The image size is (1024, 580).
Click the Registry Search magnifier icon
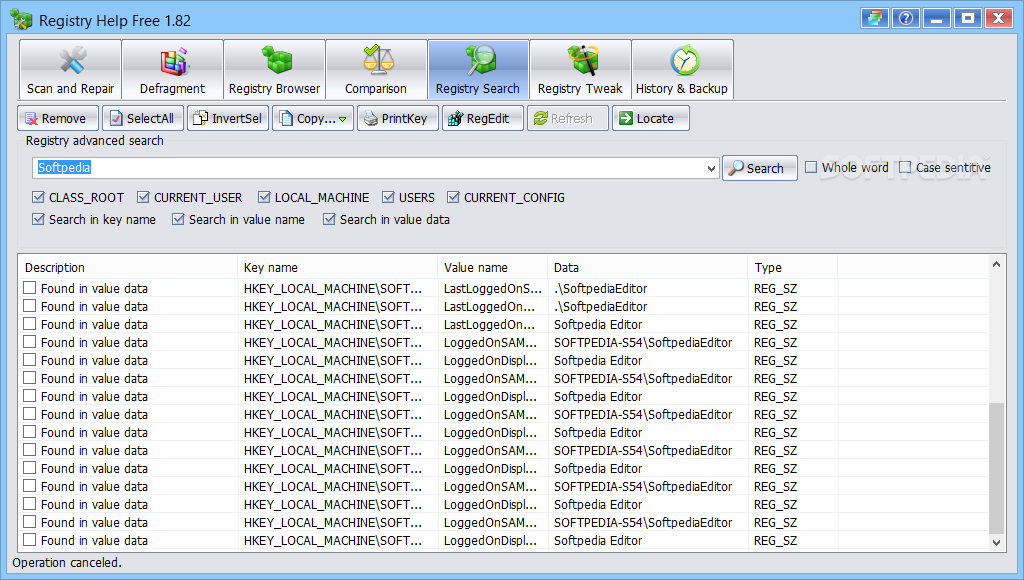(x=480, y=59)
